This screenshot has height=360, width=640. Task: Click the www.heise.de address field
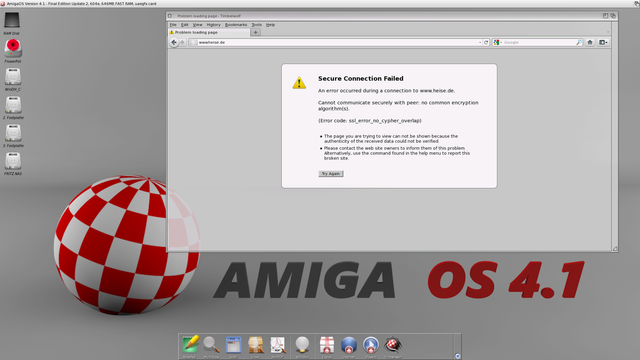coord(337,42)
